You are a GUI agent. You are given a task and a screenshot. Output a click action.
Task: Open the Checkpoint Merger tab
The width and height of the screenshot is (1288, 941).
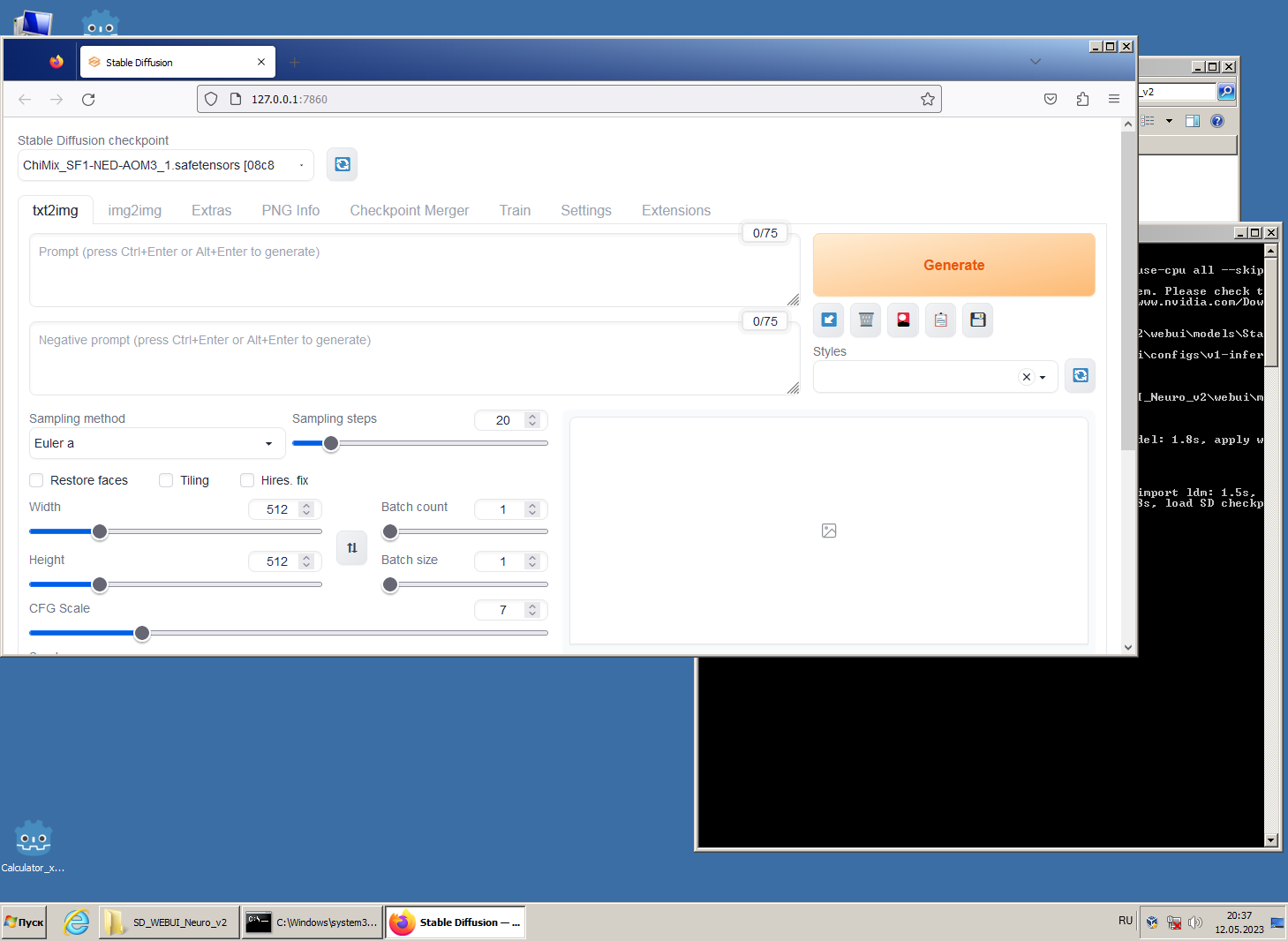(x=410, y=210)
